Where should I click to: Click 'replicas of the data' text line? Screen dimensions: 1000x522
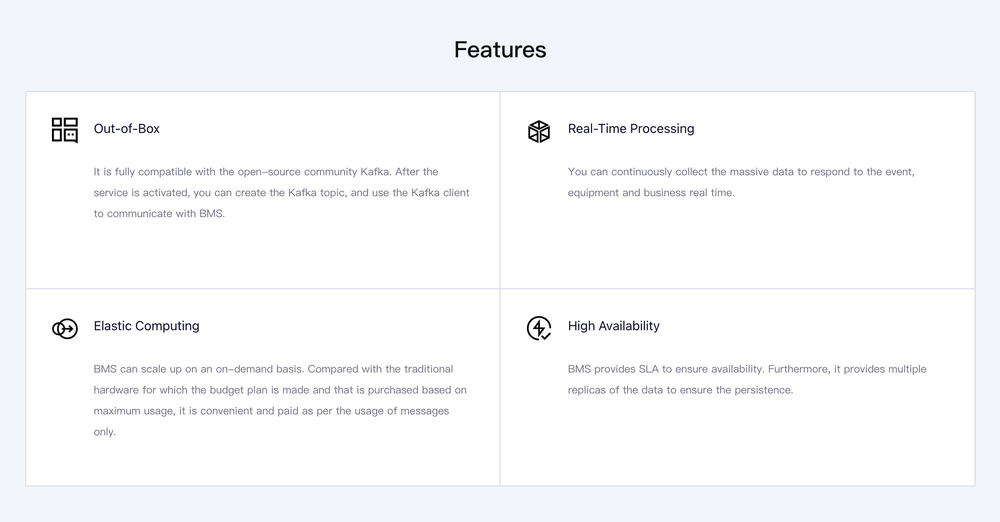(680, 390)
